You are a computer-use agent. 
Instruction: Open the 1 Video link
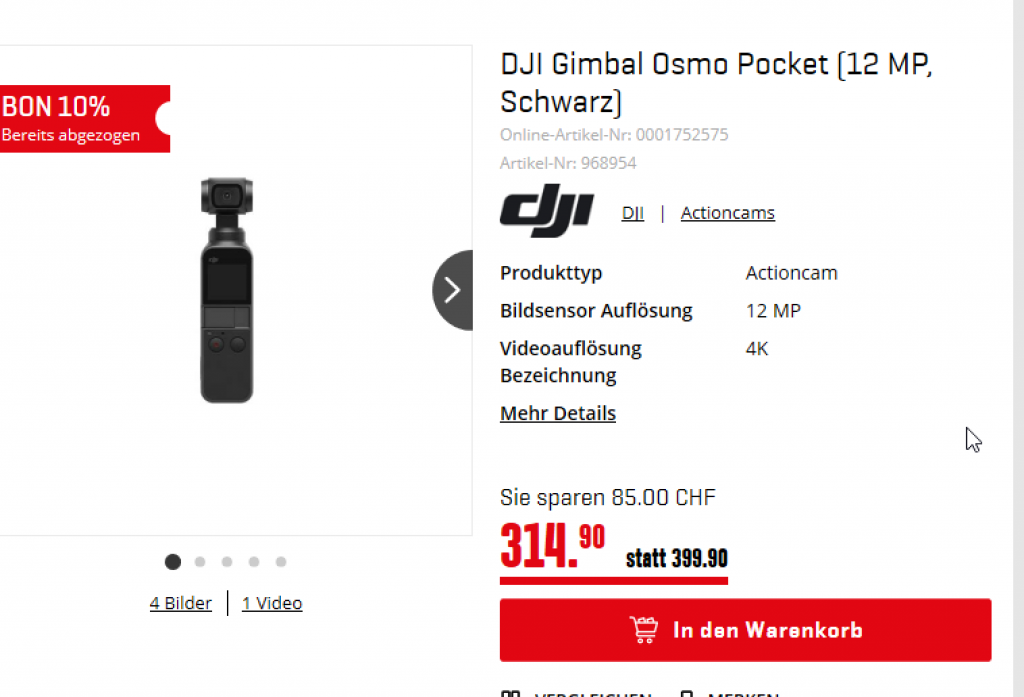point(272,603)
